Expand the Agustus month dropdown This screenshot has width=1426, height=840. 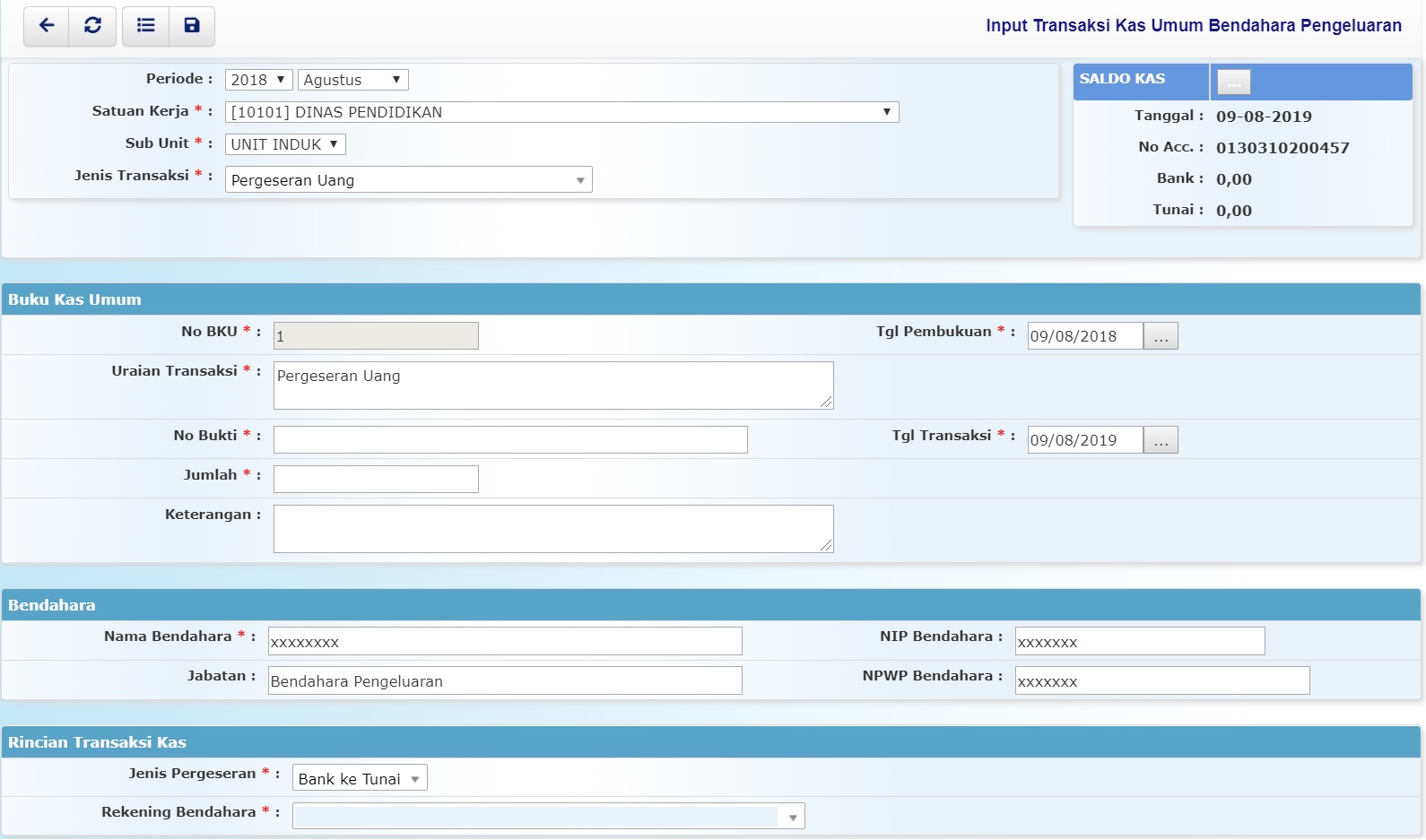point(352,80)
